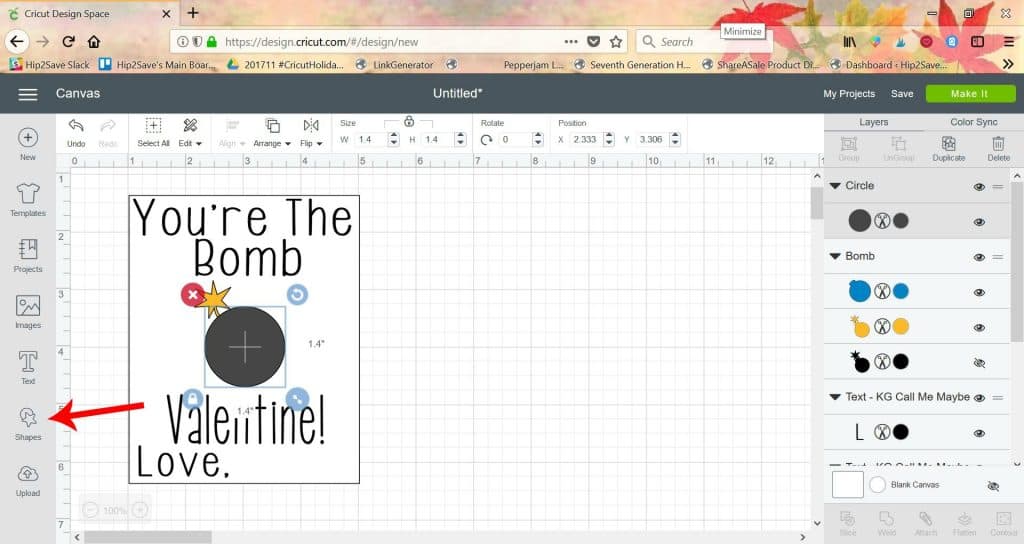Hide the blue bomb sublayer
The width and height of the screenshot is (1024, 544).
click(x=978, y=293)
